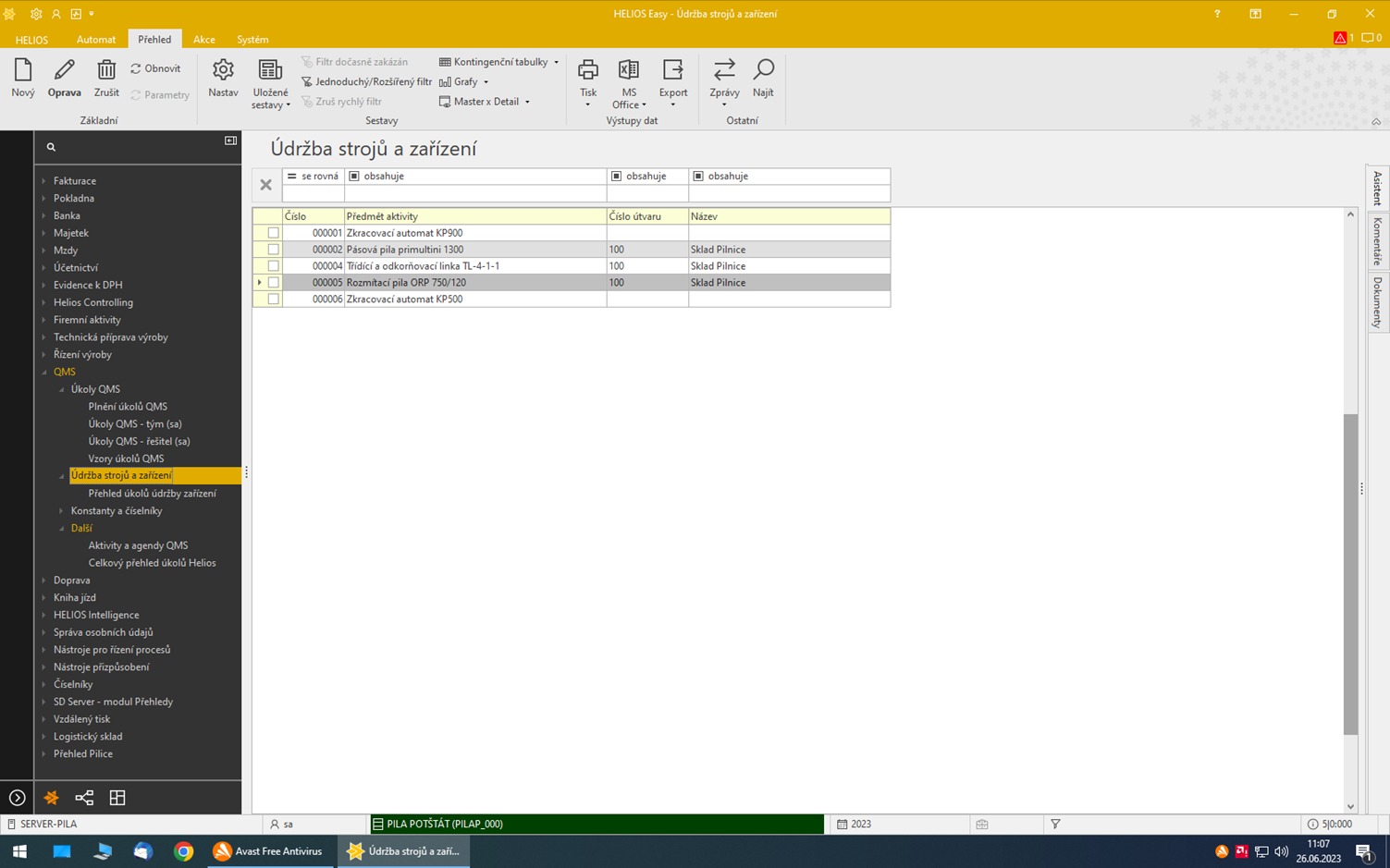
Task: Tick checkbox of row 000006
Action: point(273,300)
